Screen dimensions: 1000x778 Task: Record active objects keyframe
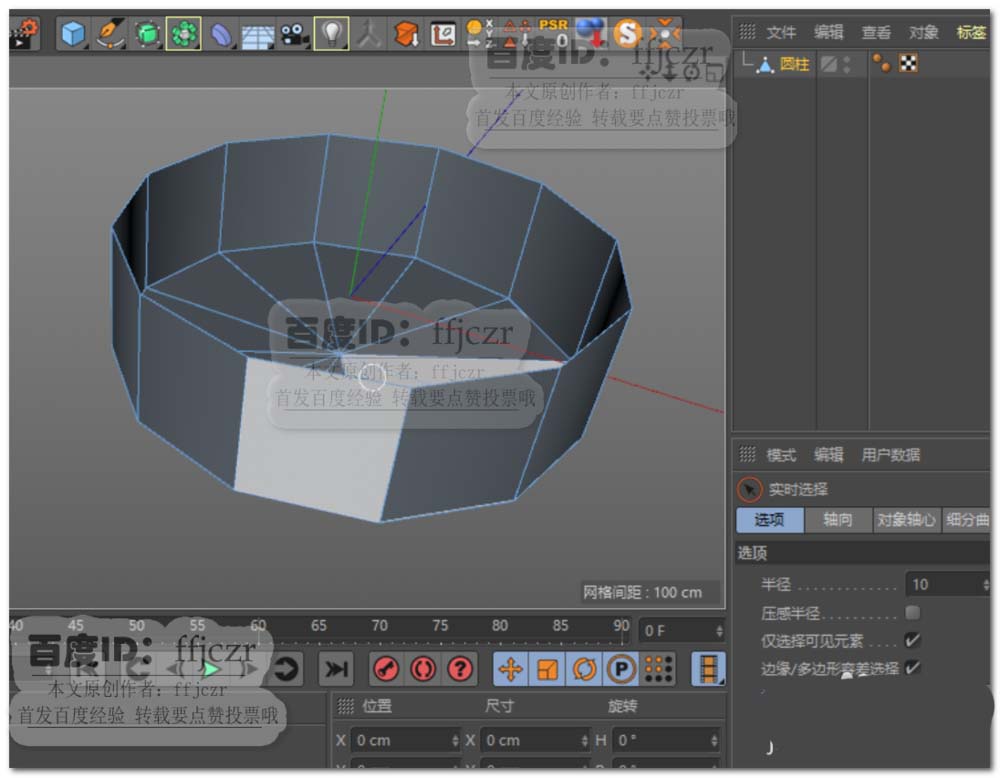point(386,669)
